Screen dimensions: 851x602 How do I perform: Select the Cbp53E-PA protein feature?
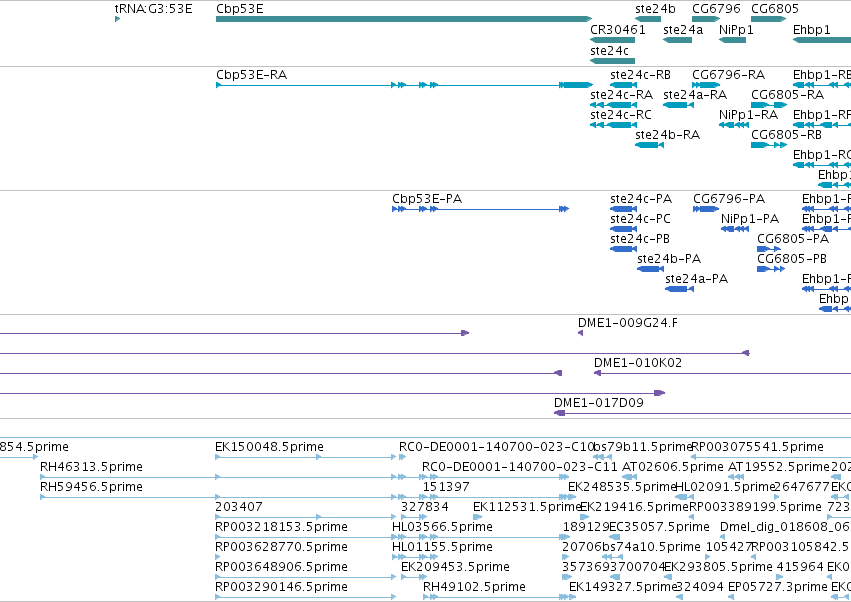480,209
